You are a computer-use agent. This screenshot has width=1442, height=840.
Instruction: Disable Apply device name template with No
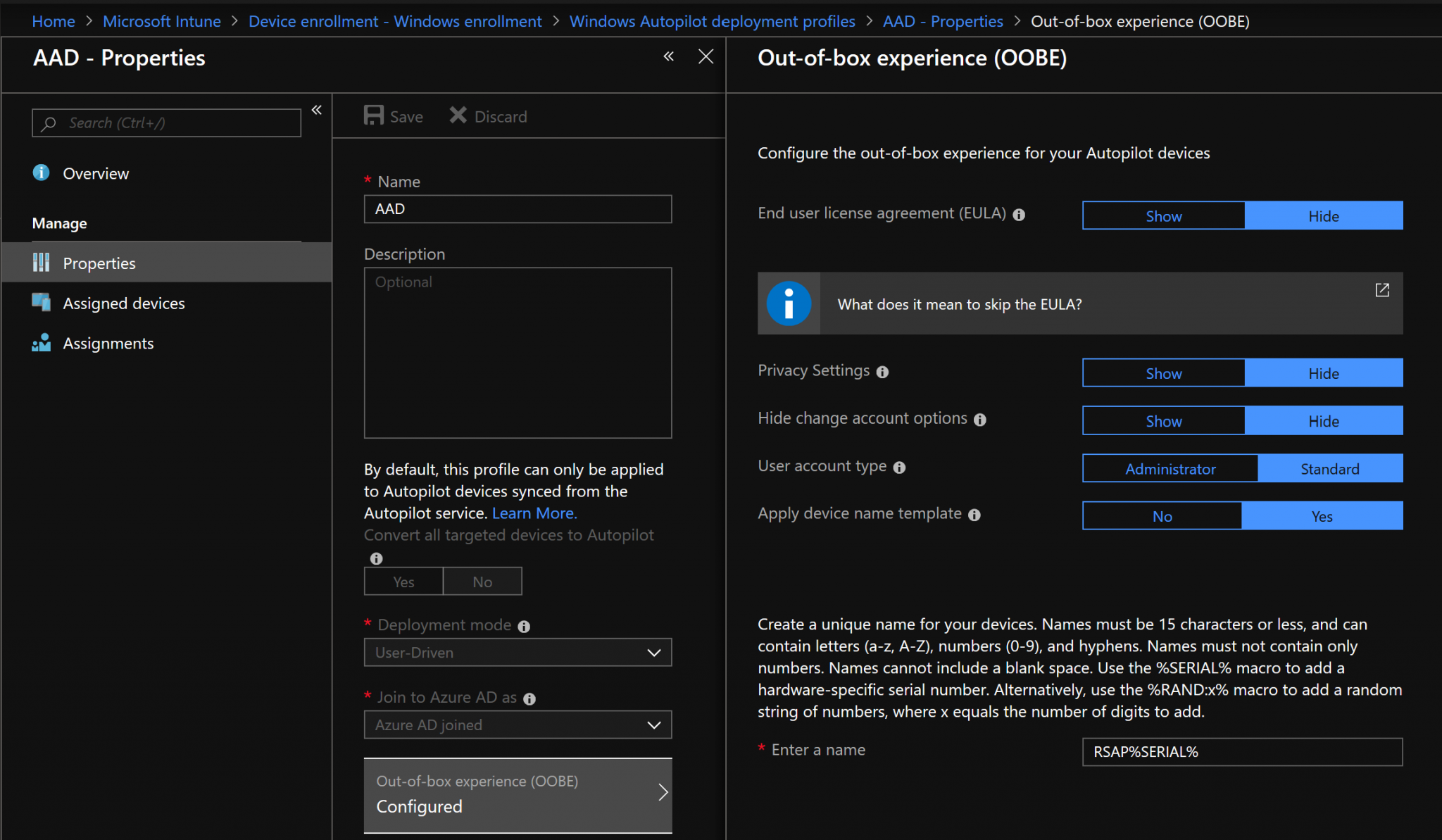click(1162, 515)
